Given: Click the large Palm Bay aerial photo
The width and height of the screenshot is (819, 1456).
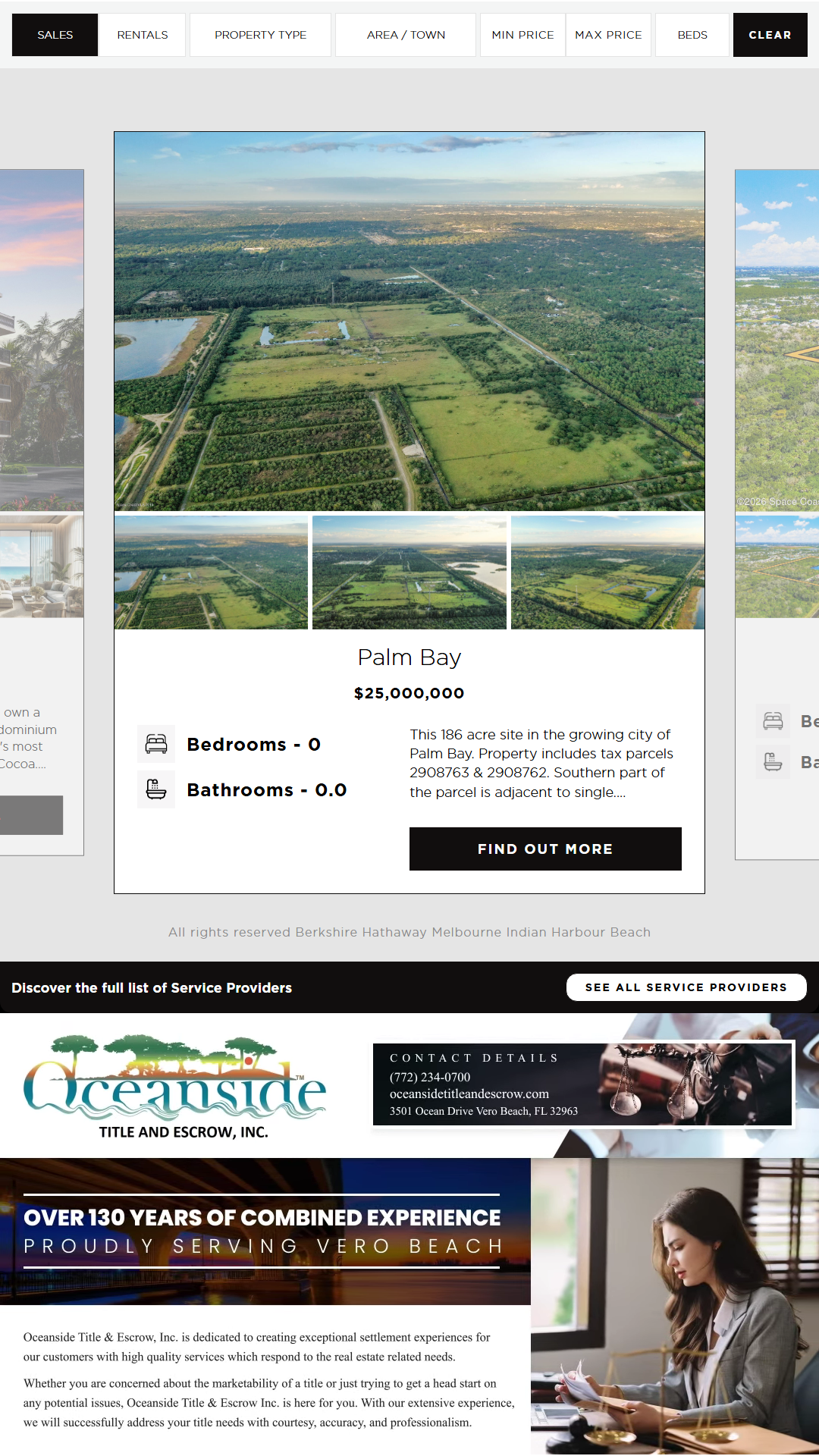Looking at the screenshot, I should coord(409,321).
